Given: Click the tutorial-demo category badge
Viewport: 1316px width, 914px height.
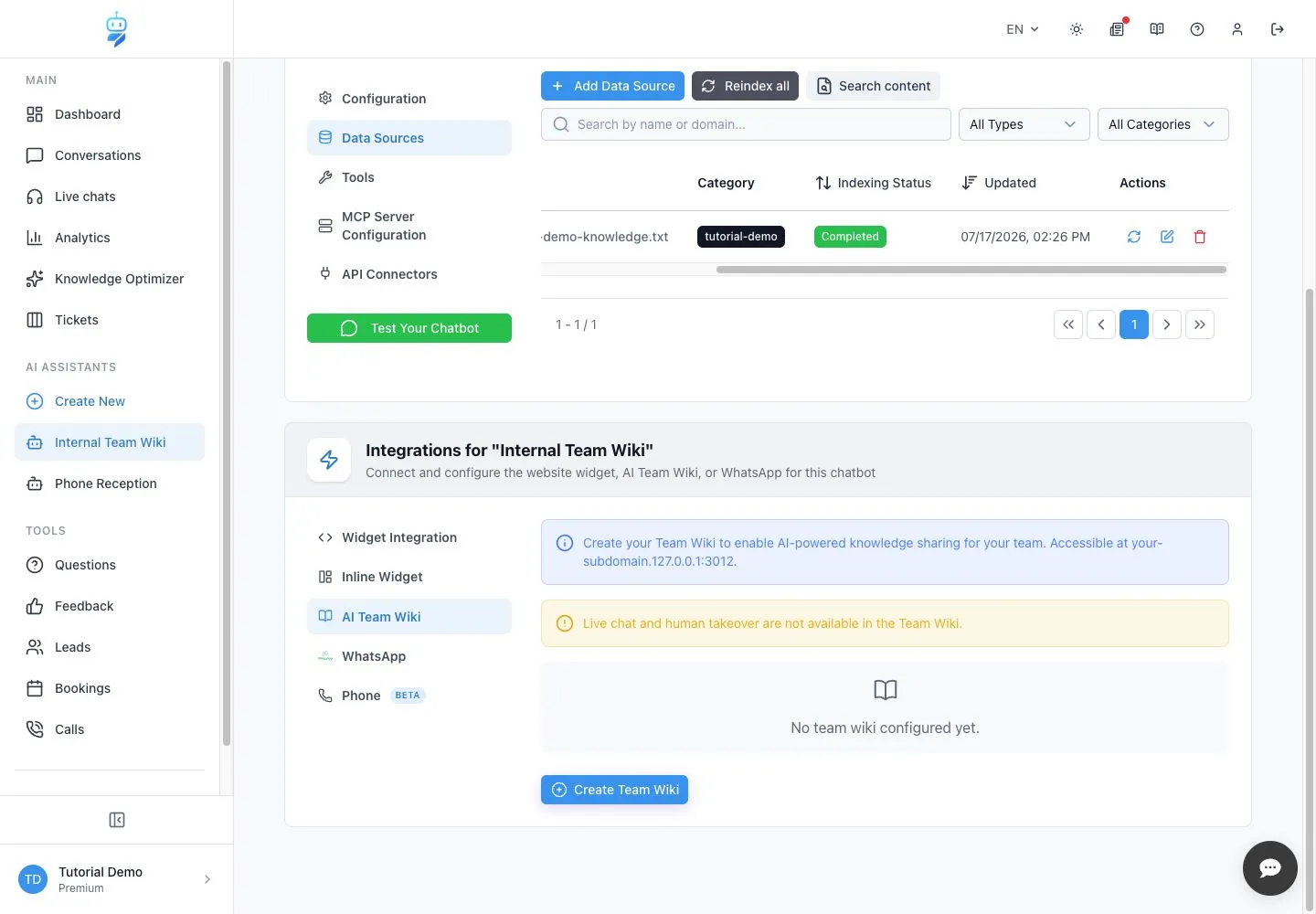Looking at the screenshot, I should pyautogui.click(x=741, y=237).
